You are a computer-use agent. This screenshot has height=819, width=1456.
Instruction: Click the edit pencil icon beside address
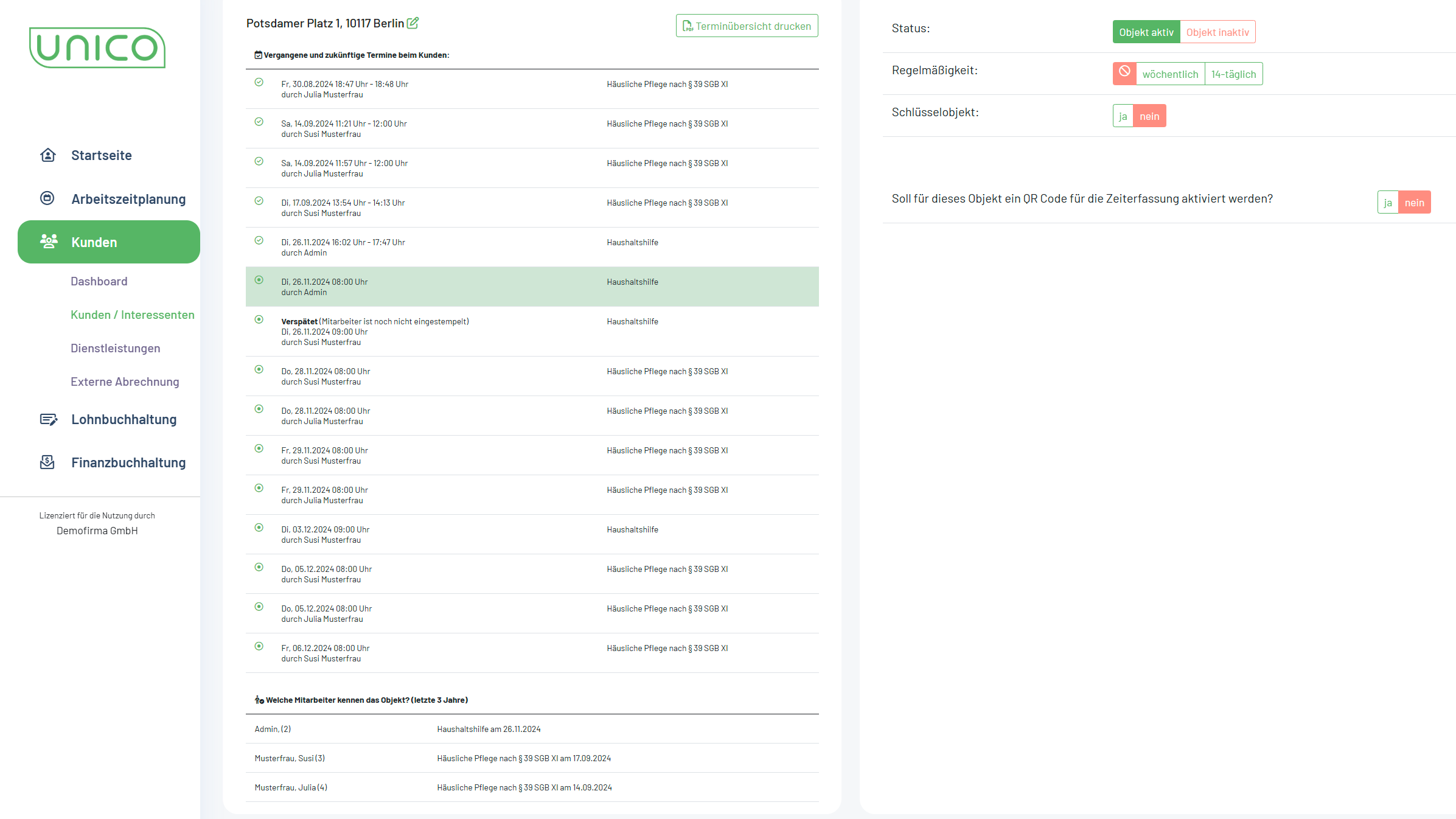click(413, 23)
